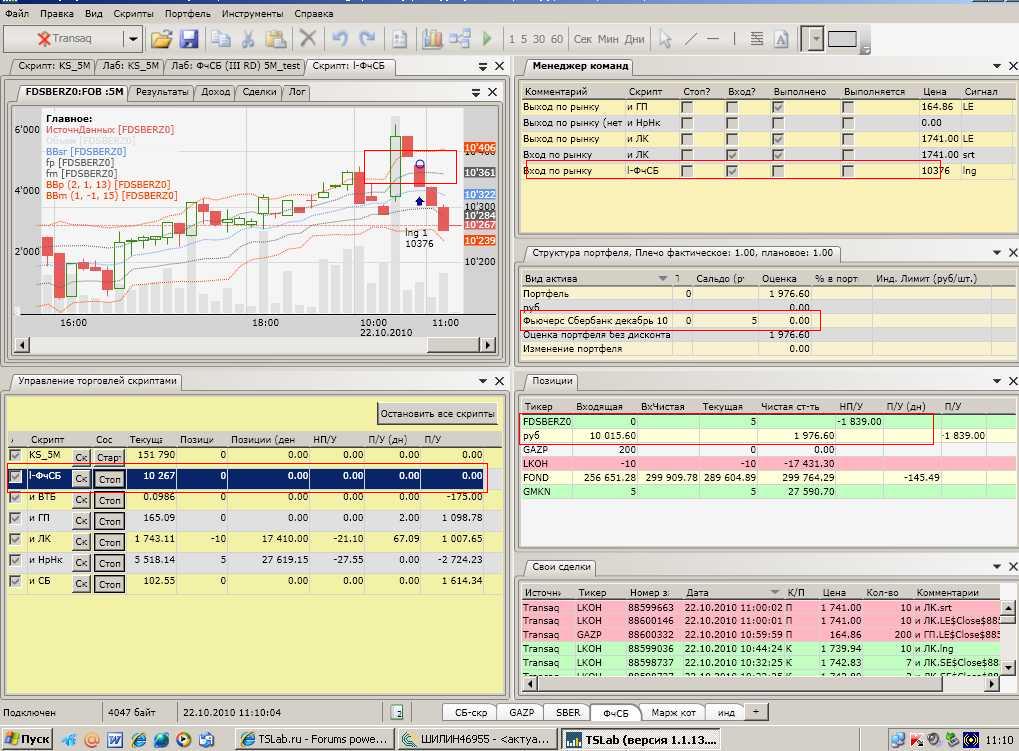The height and width of the screenshot is (751, 1019).
Task: Open the line style dropdown in toolbar
Action: pos(816,39)
